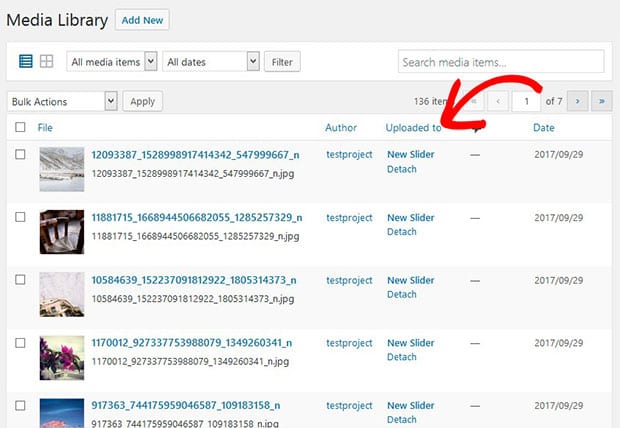The height and width of the screenshot is (428, 620).
Task: Open New Slider link in 1170012 row
Action: 411,343
